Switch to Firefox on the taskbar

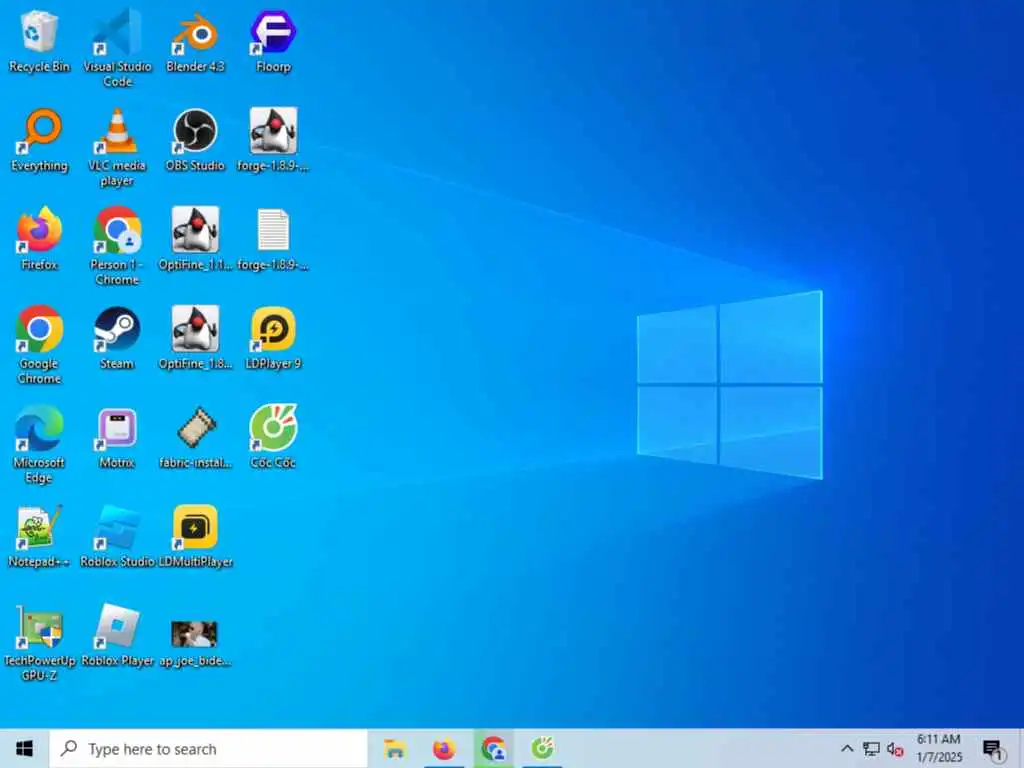click(x=444, y=748)
